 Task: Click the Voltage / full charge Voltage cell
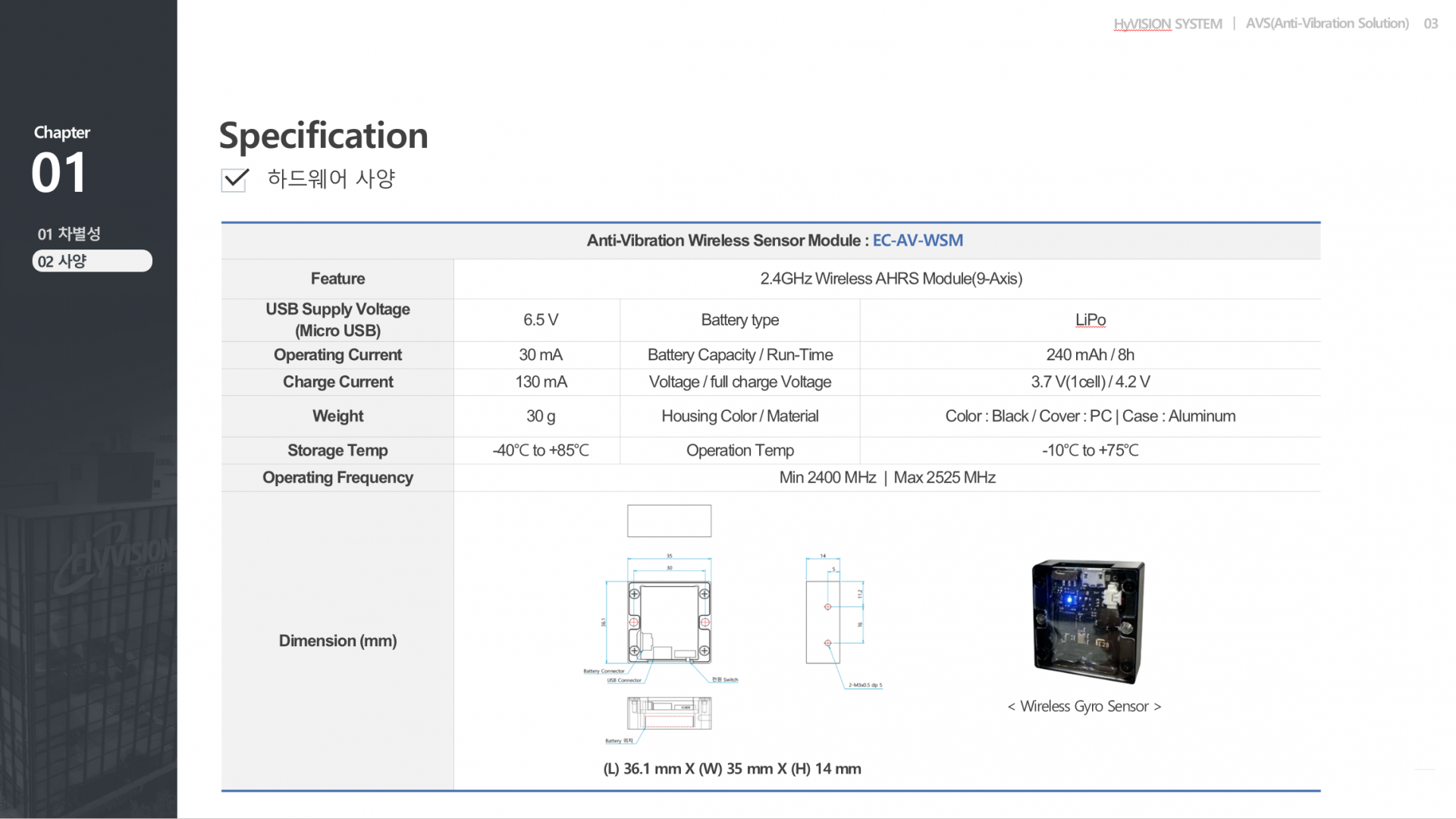[739, 381]
